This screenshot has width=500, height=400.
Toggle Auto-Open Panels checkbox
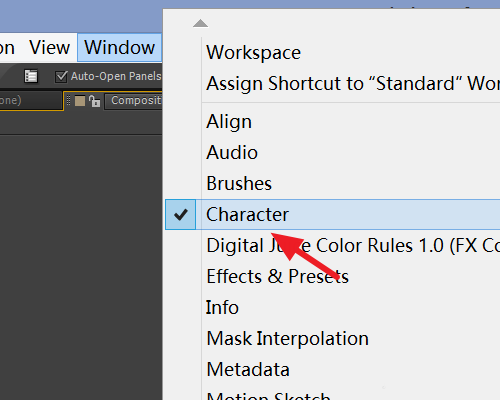click(61, 77)
